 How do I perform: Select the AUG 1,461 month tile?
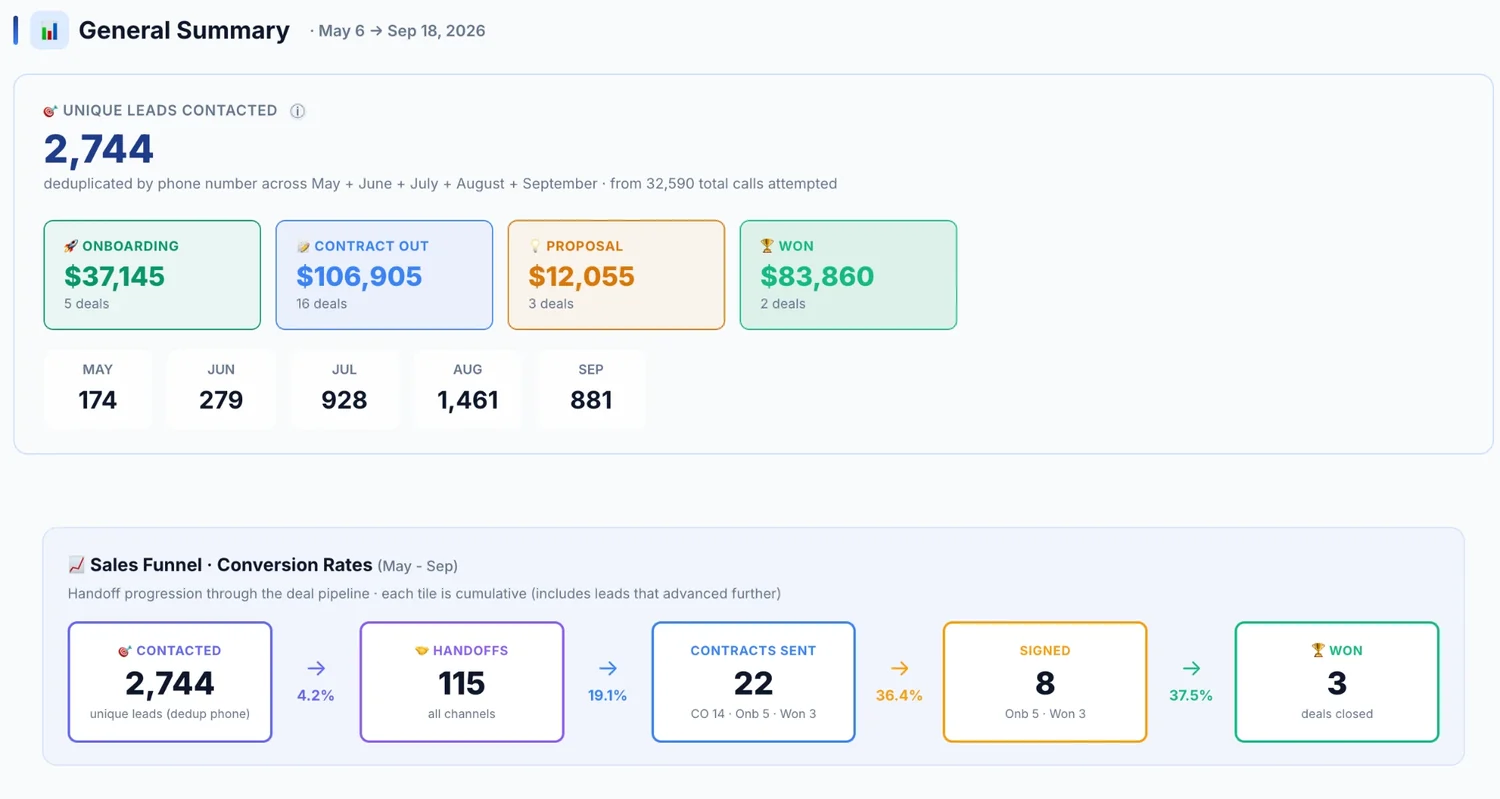pos(468,389)
